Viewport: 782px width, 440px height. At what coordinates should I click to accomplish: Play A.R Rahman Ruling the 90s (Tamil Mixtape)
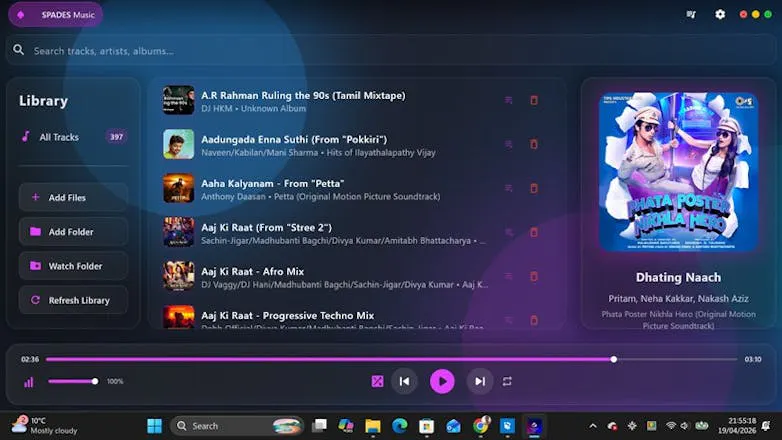click(303, 95)
